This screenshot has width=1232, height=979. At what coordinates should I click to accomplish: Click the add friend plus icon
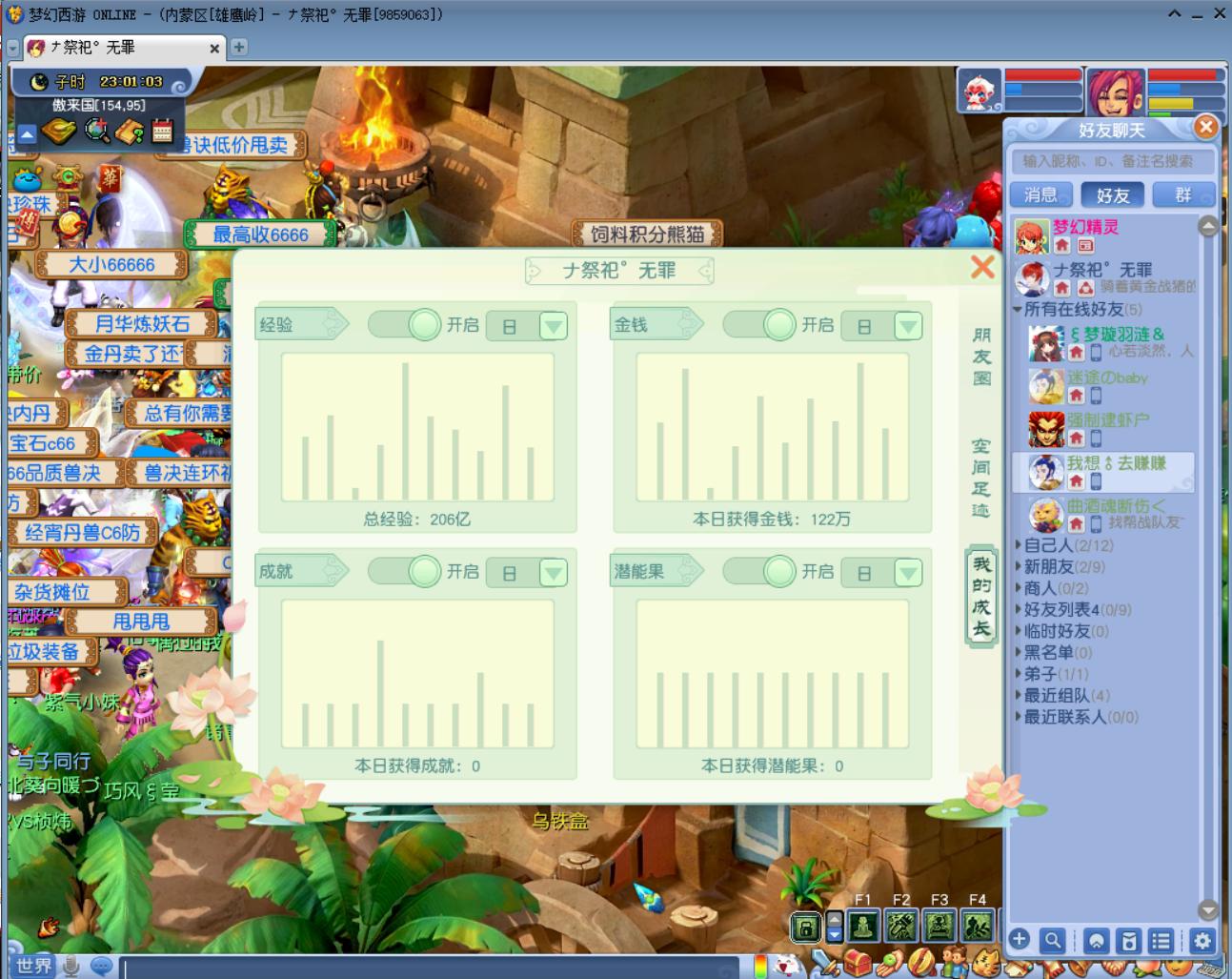tap(1020, 940)
